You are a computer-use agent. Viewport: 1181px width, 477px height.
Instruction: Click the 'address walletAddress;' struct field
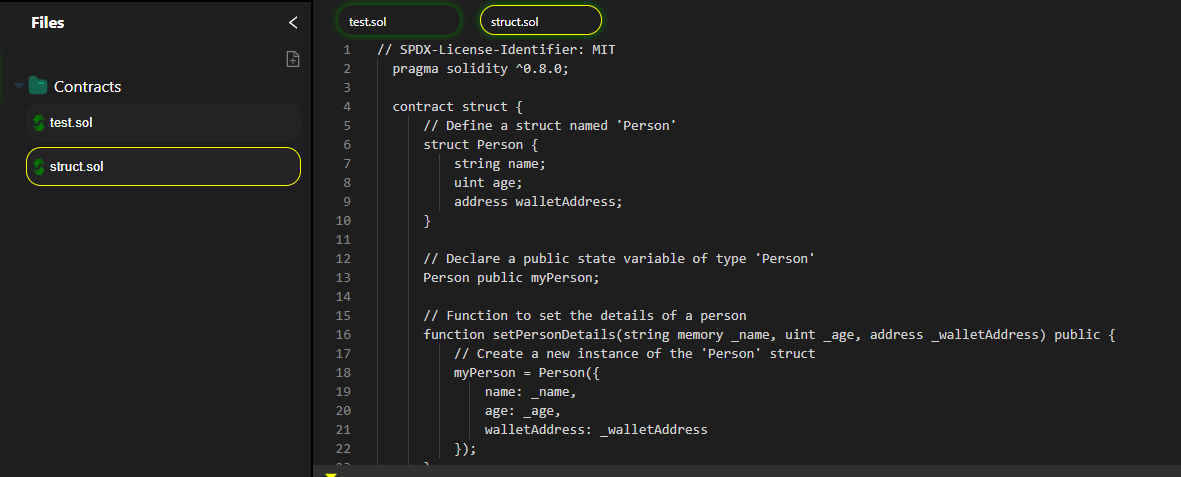tap(537, 201)
